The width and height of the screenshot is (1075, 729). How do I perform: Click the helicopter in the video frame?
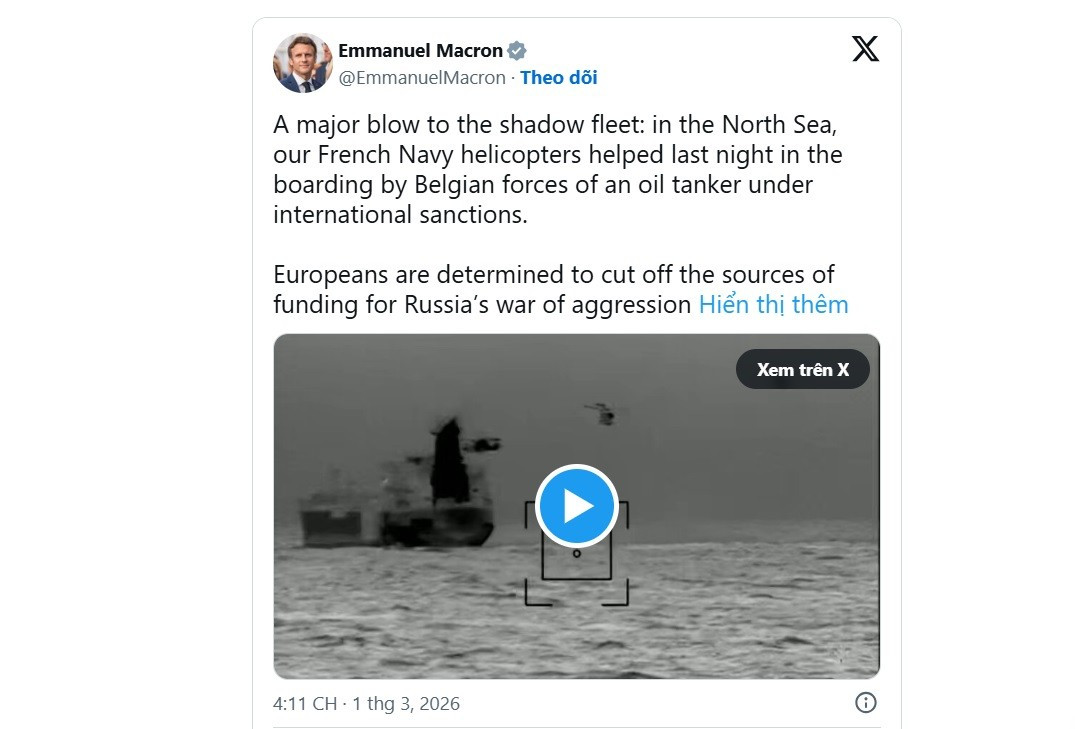[601, 413]
